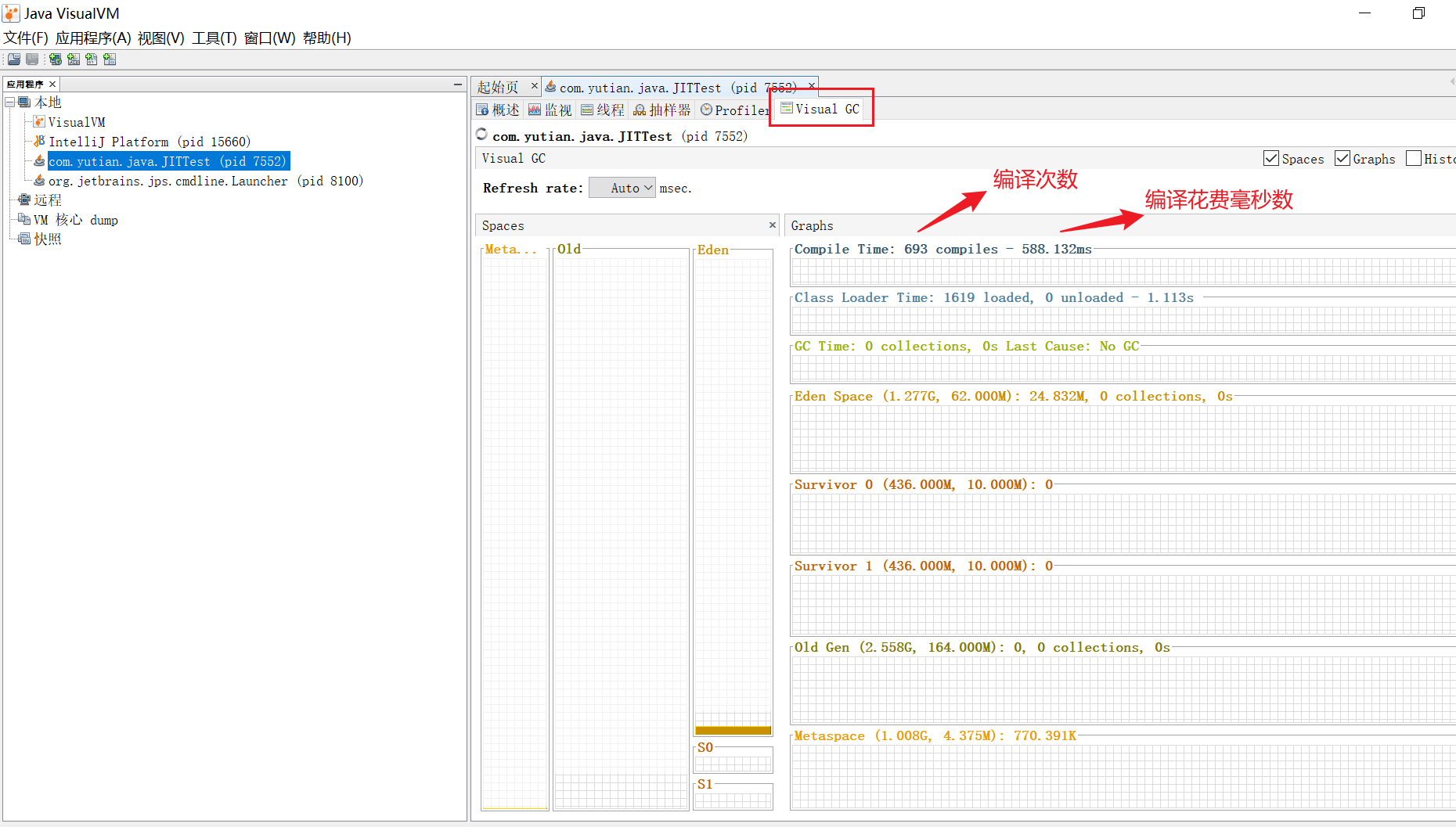Close the Spaces panel with its X icon
This screenshot has height=827, width=1456.
pyautogui.click(x=772, y=225)
